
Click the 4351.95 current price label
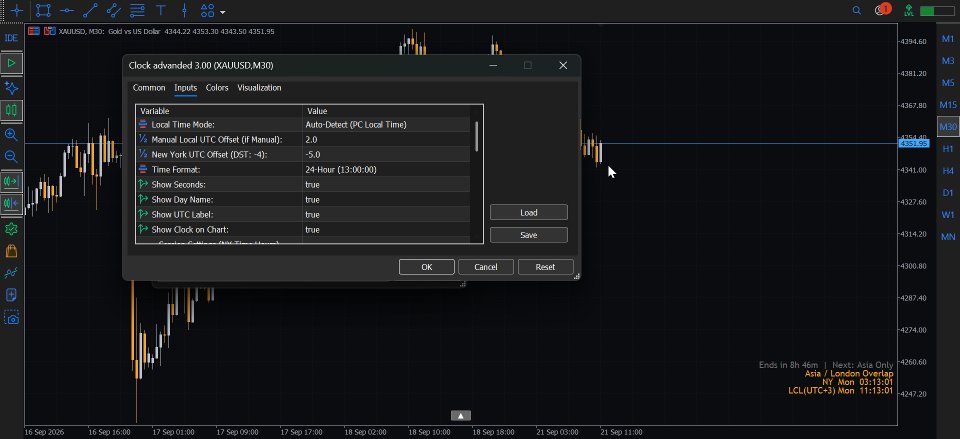pos(913,144)
